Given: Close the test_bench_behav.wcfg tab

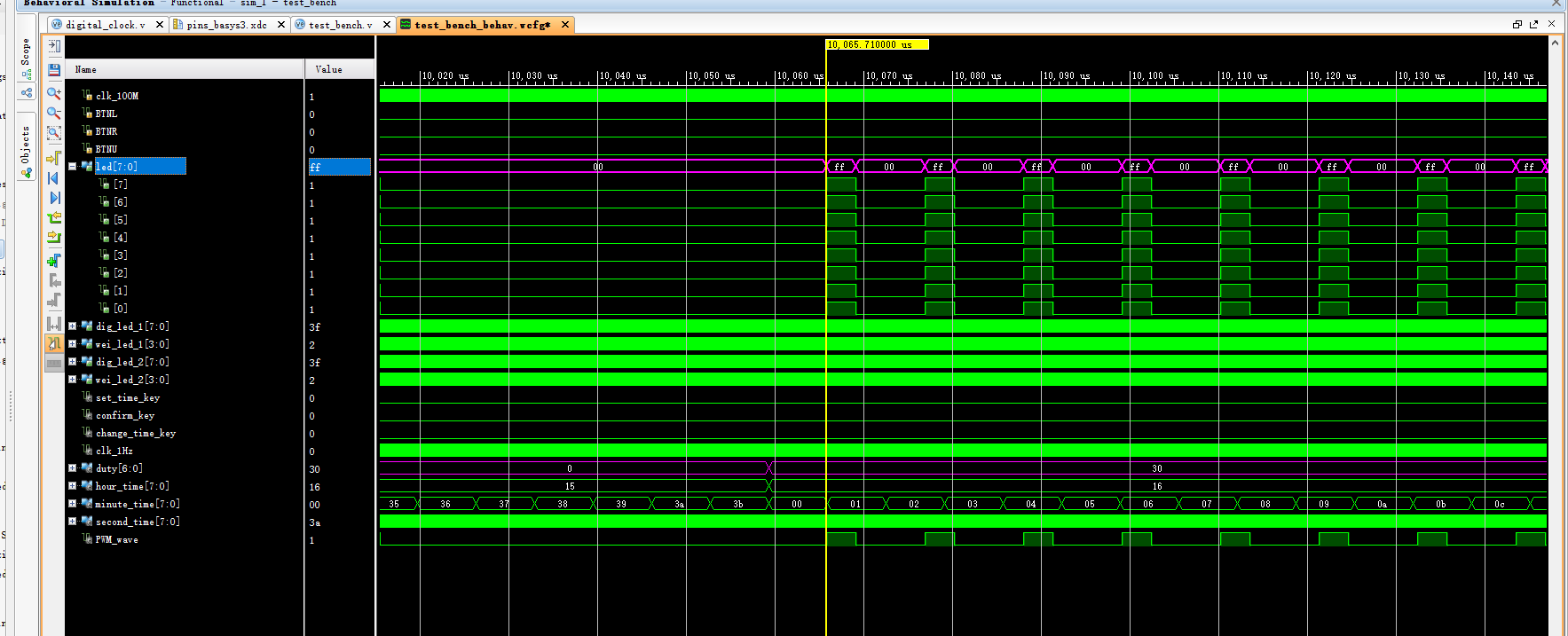Looking at the screenshot, I should 565,25.
